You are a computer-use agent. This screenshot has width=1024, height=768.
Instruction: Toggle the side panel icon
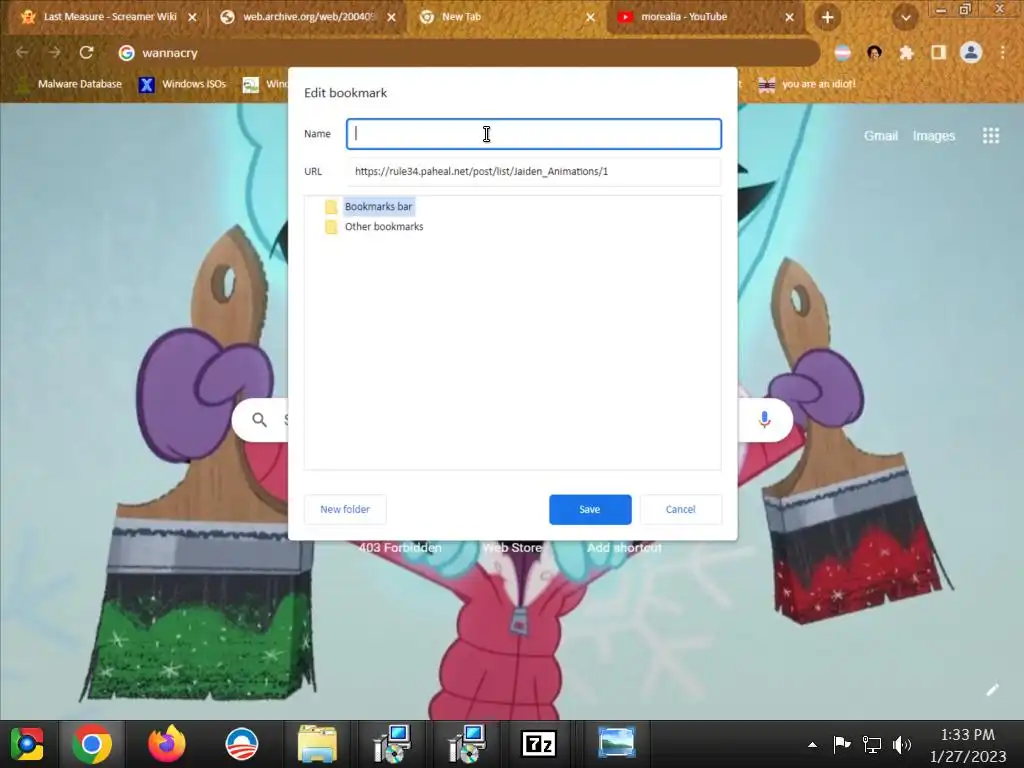[x=938, y=53]
